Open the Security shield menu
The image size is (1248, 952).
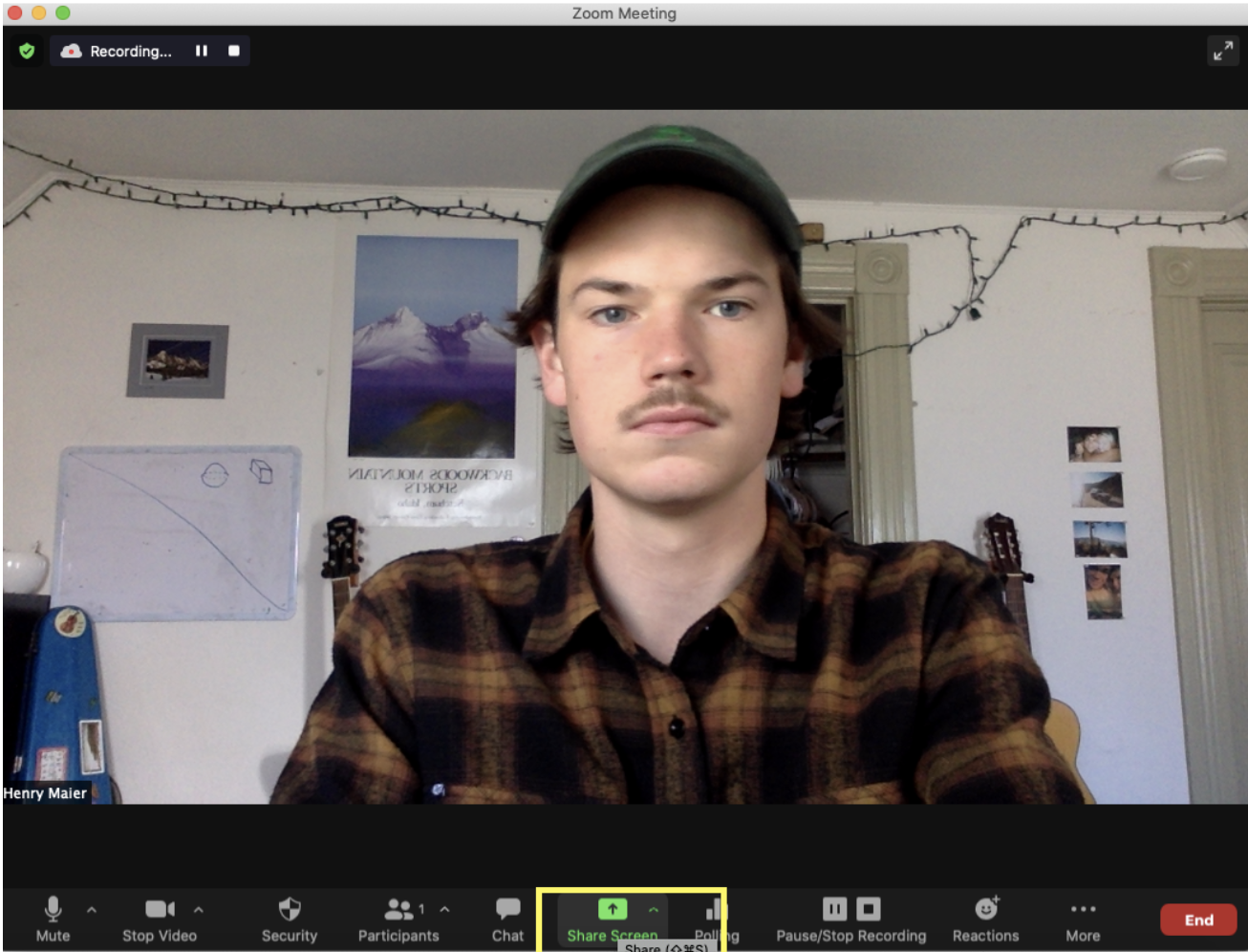289,919
